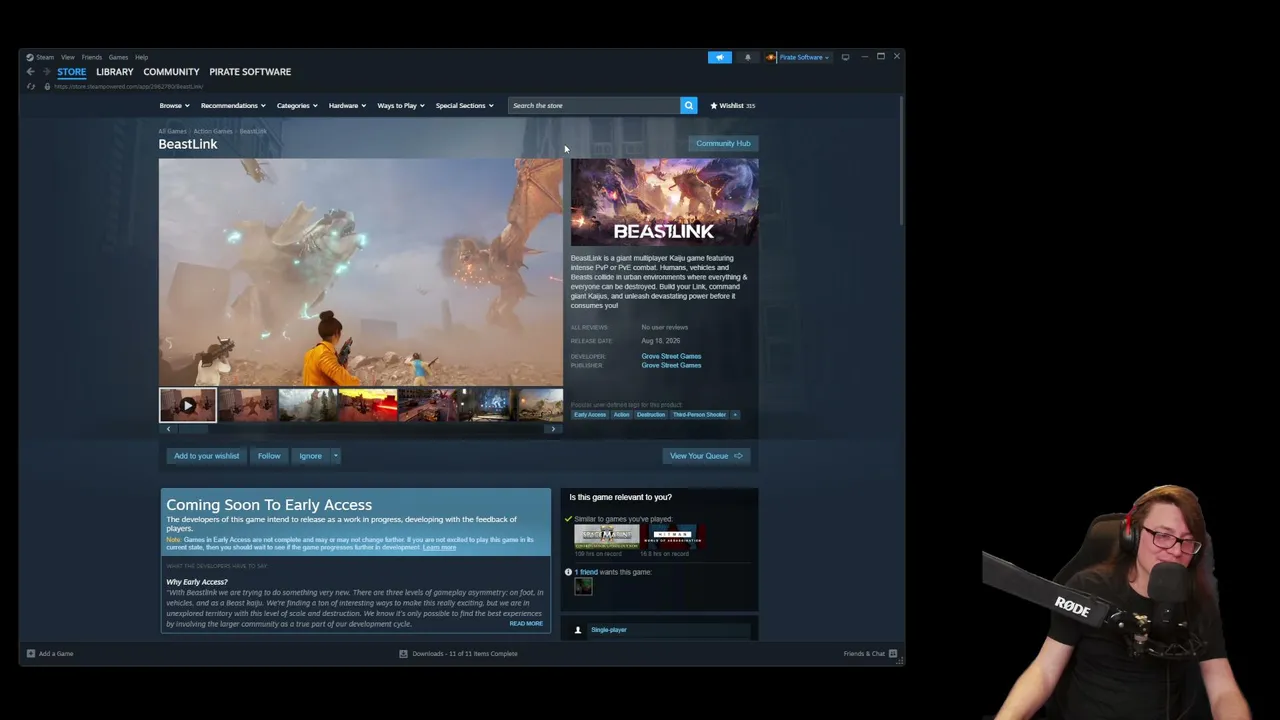Click the forward navigation arrow
This screenshot has height=720, width=1280.
[x=46, y=72]
